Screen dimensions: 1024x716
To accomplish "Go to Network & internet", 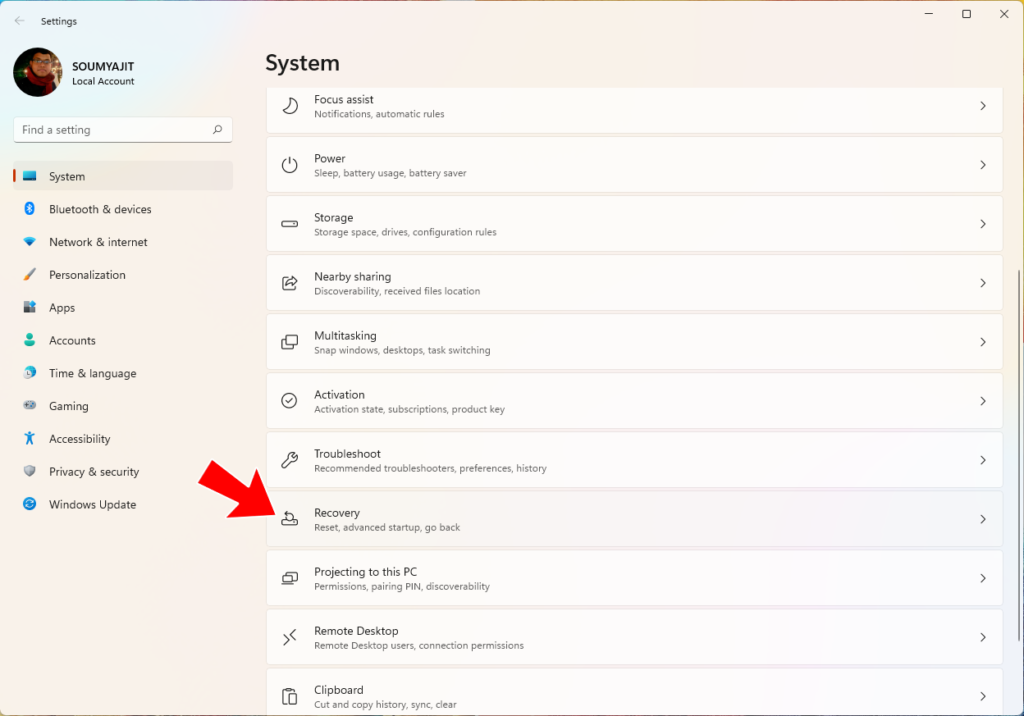I will tap(123, 242).
